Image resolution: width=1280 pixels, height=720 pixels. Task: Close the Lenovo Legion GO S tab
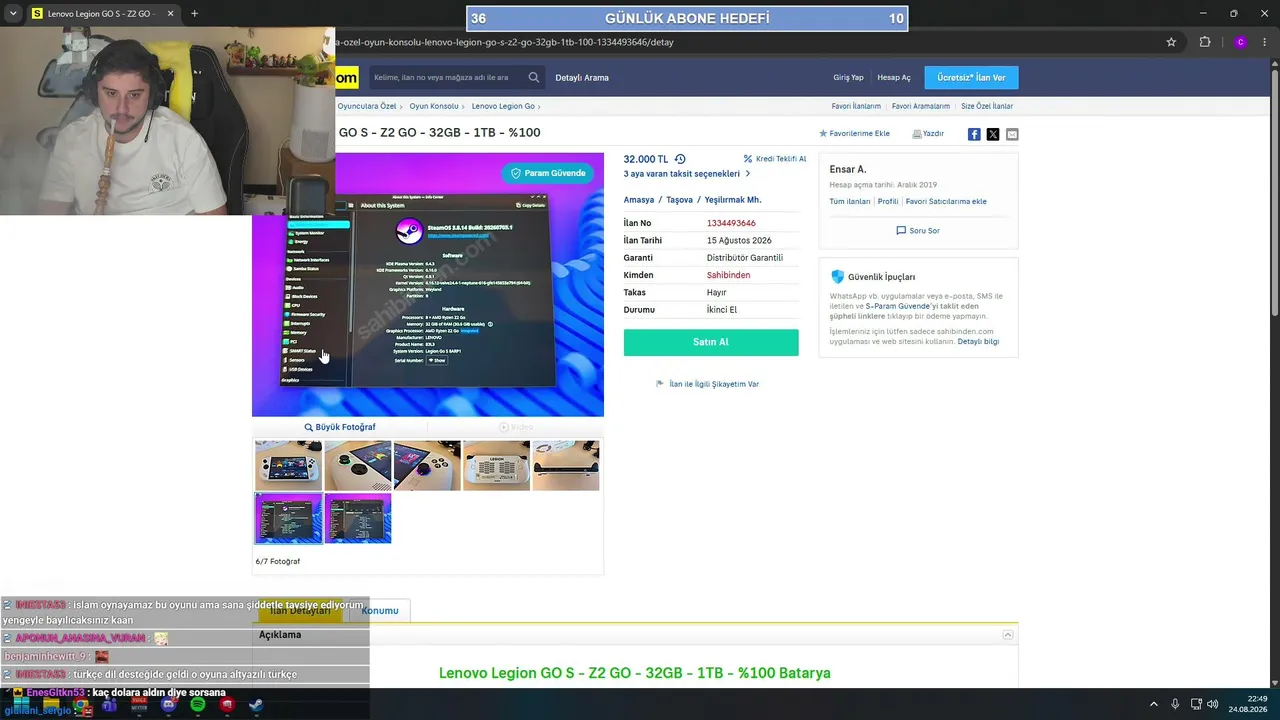170,14
